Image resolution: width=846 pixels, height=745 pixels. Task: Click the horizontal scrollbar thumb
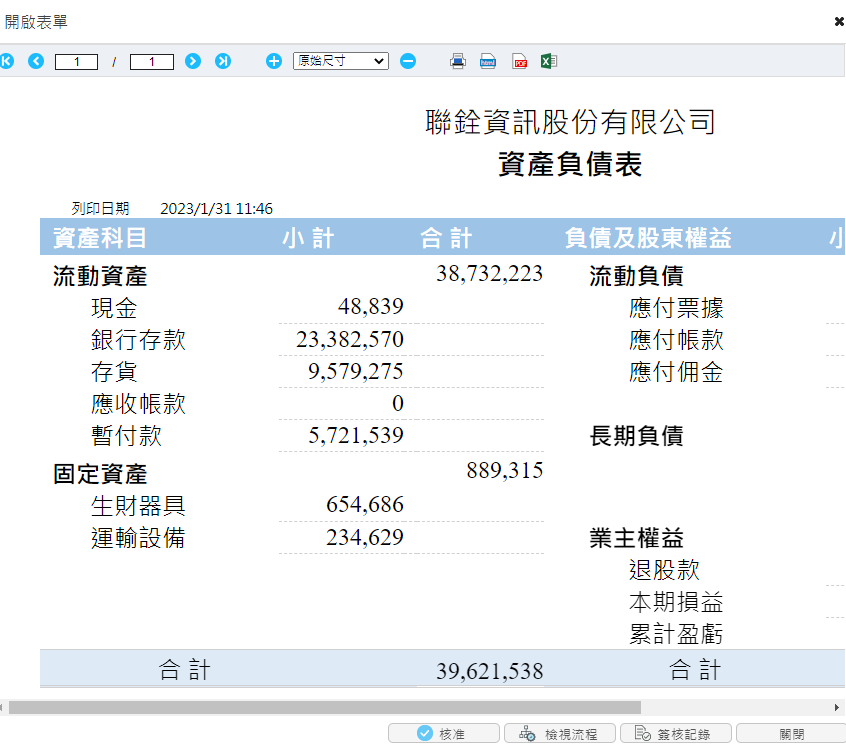click(x=325, y=707)
